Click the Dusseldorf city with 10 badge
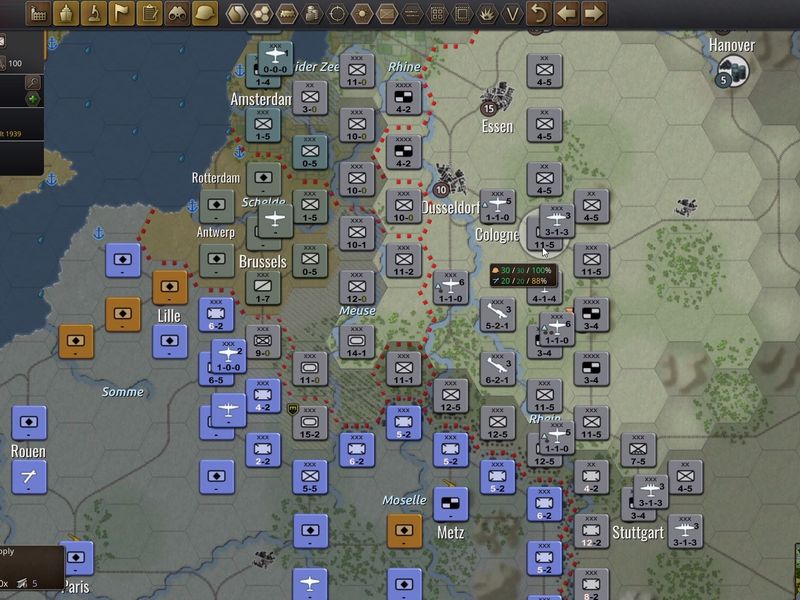The height and width of the screenshot is (600, 800). coord(449,181)
